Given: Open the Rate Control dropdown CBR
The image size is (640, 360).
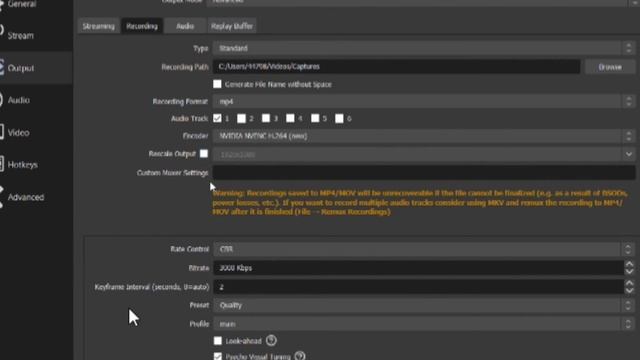Looking at the screenshot, I should click(424, 249).
